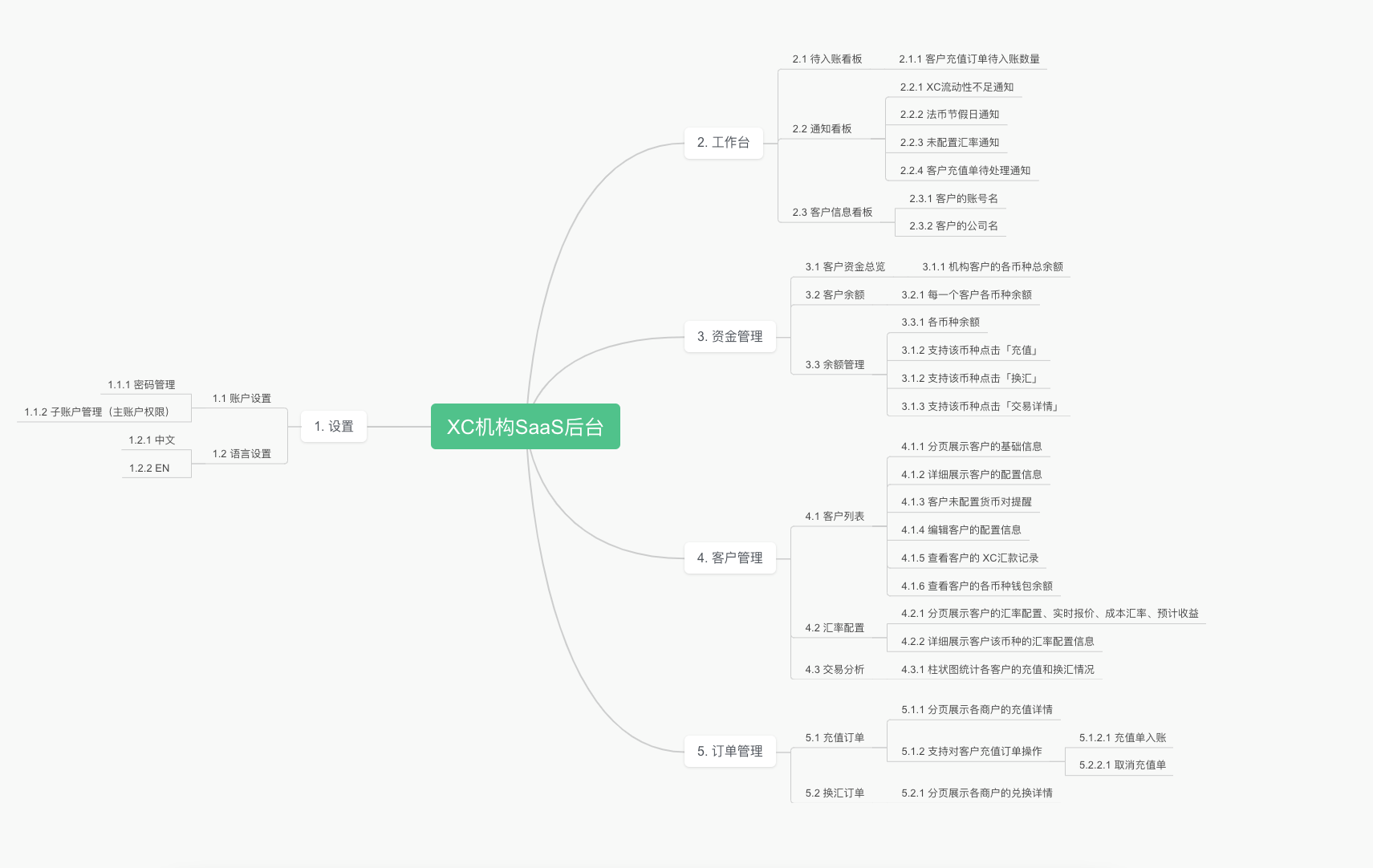The image size is (1373, 868).
Task: Click the 1. 设置 node
Action: (x=334, y=427)
